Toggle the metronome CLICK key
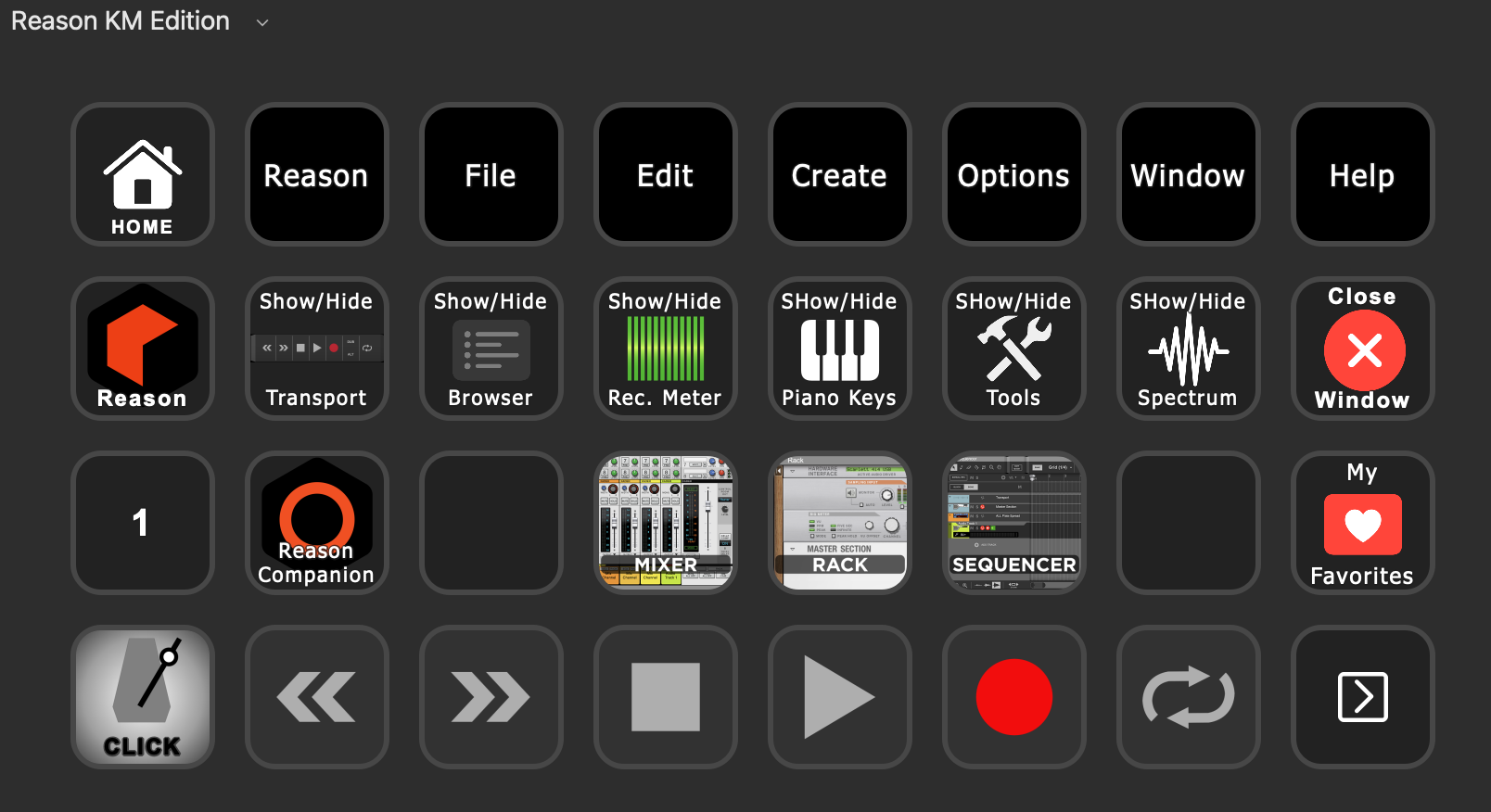This screenshot has width=1491, height=812. [x=143, y=697]
